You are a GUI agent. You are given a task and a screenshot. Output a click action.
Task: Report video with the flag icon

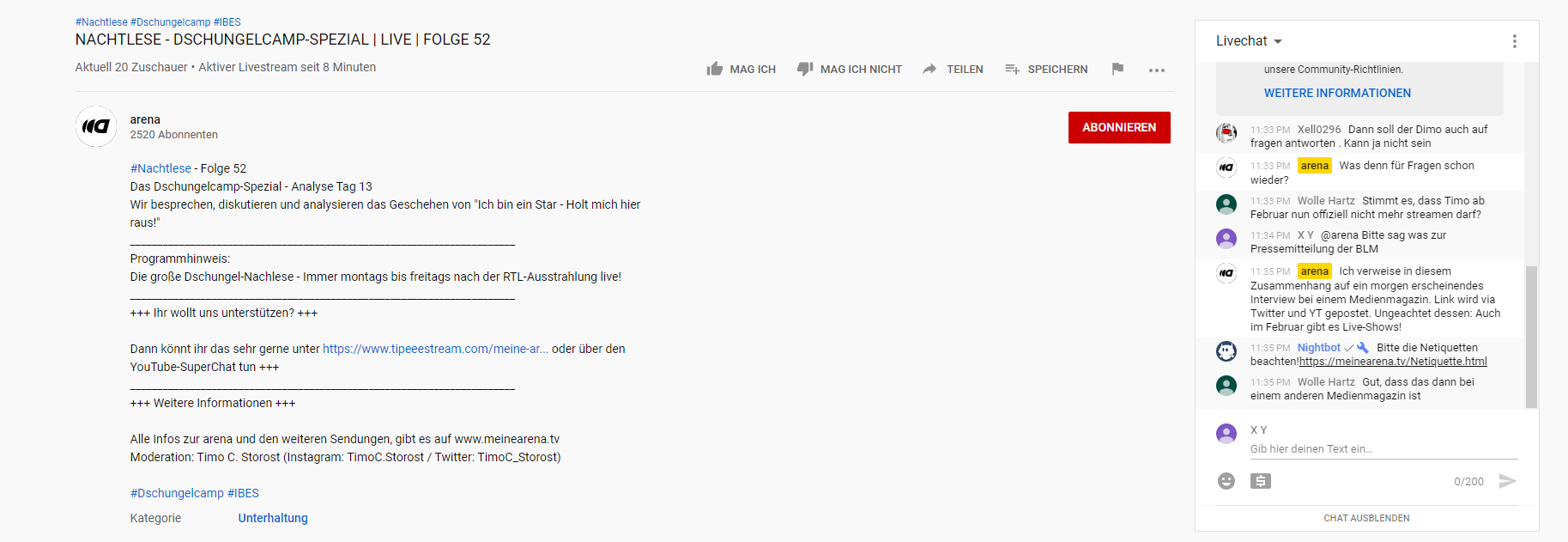1117,69
